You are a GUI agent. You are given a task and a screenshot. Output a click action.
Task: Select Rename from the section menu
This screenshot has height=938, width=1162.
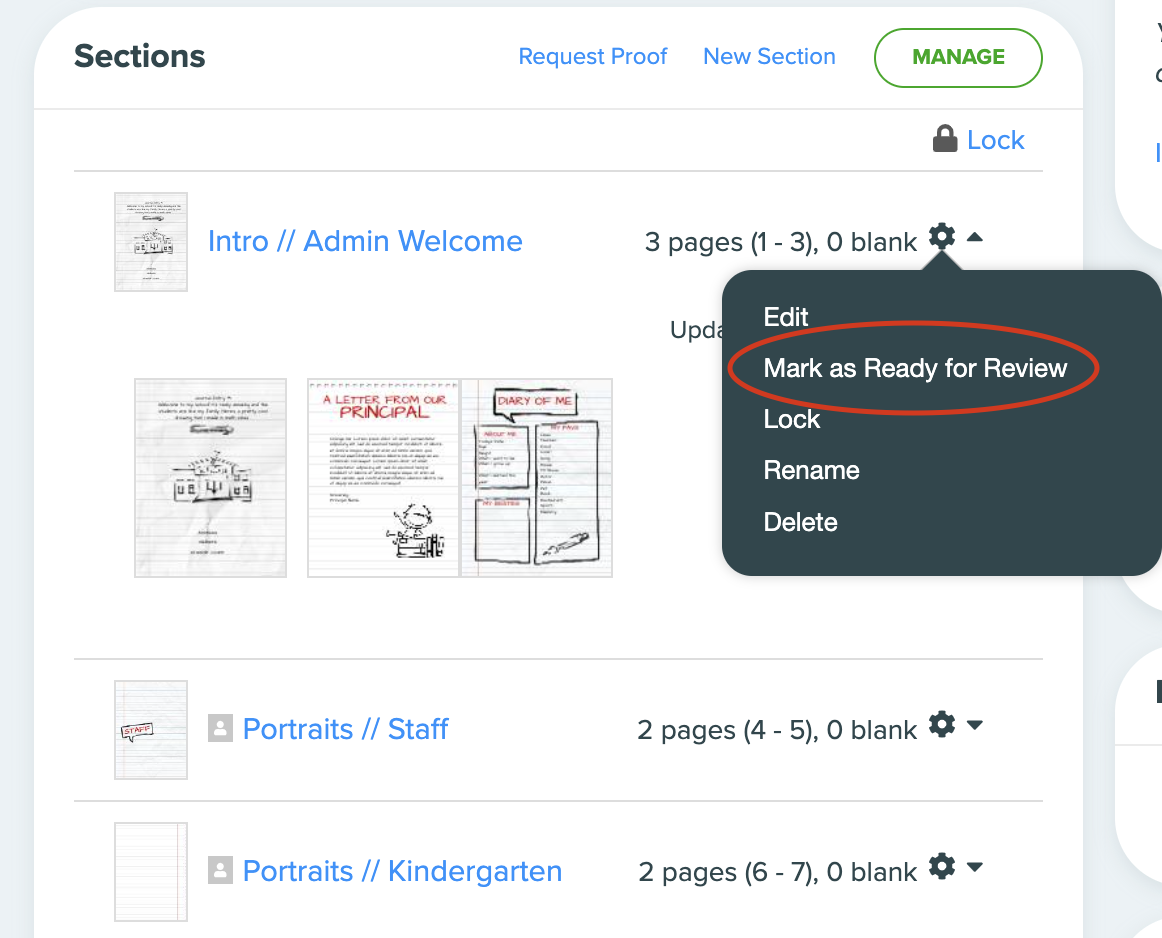point(811,470)
